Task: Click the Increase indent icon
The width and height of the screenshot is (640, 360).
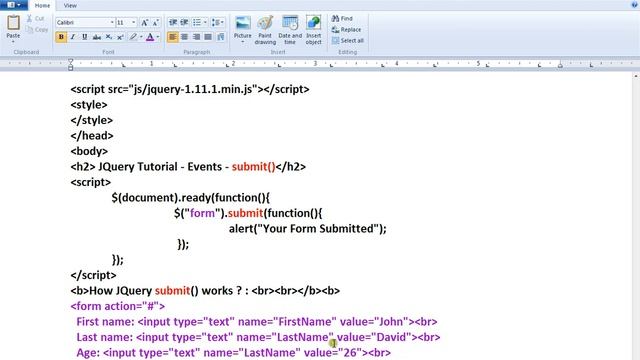Action: point(184,22)
